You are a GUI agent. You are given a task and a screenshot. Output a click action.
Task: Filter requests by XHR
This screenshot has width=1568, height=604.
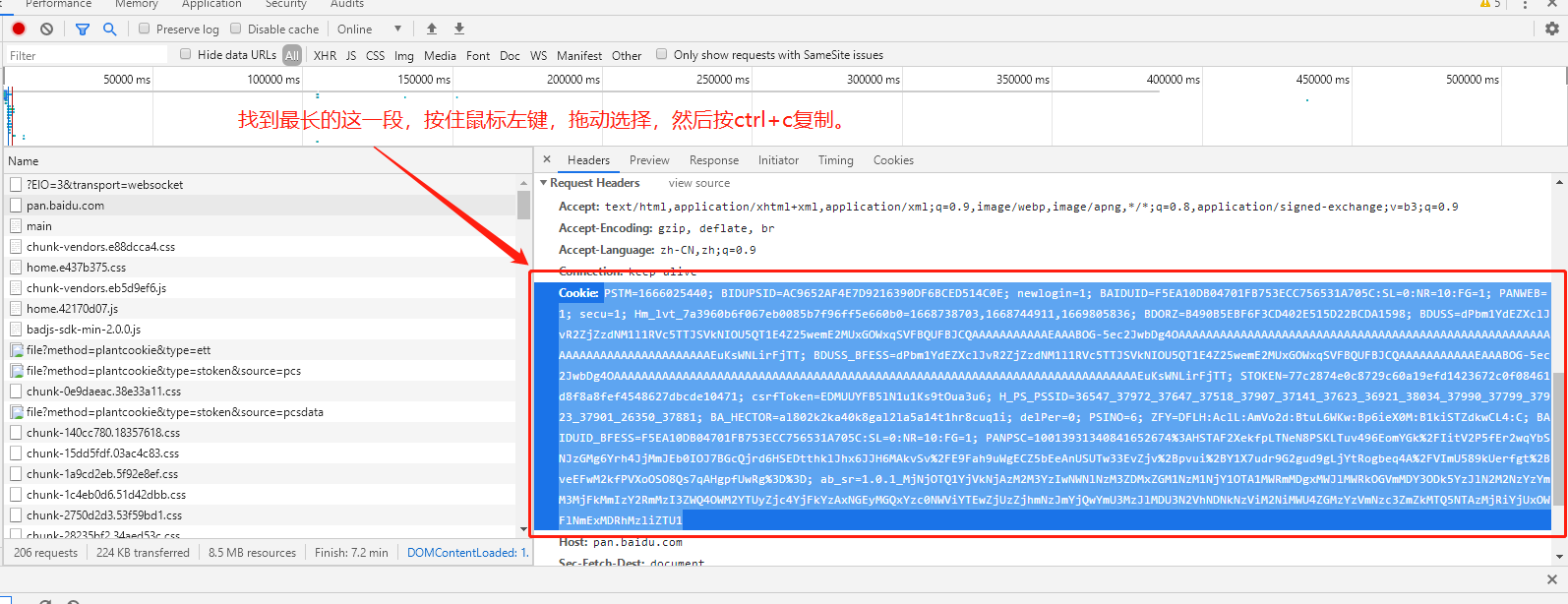[325, 55]
